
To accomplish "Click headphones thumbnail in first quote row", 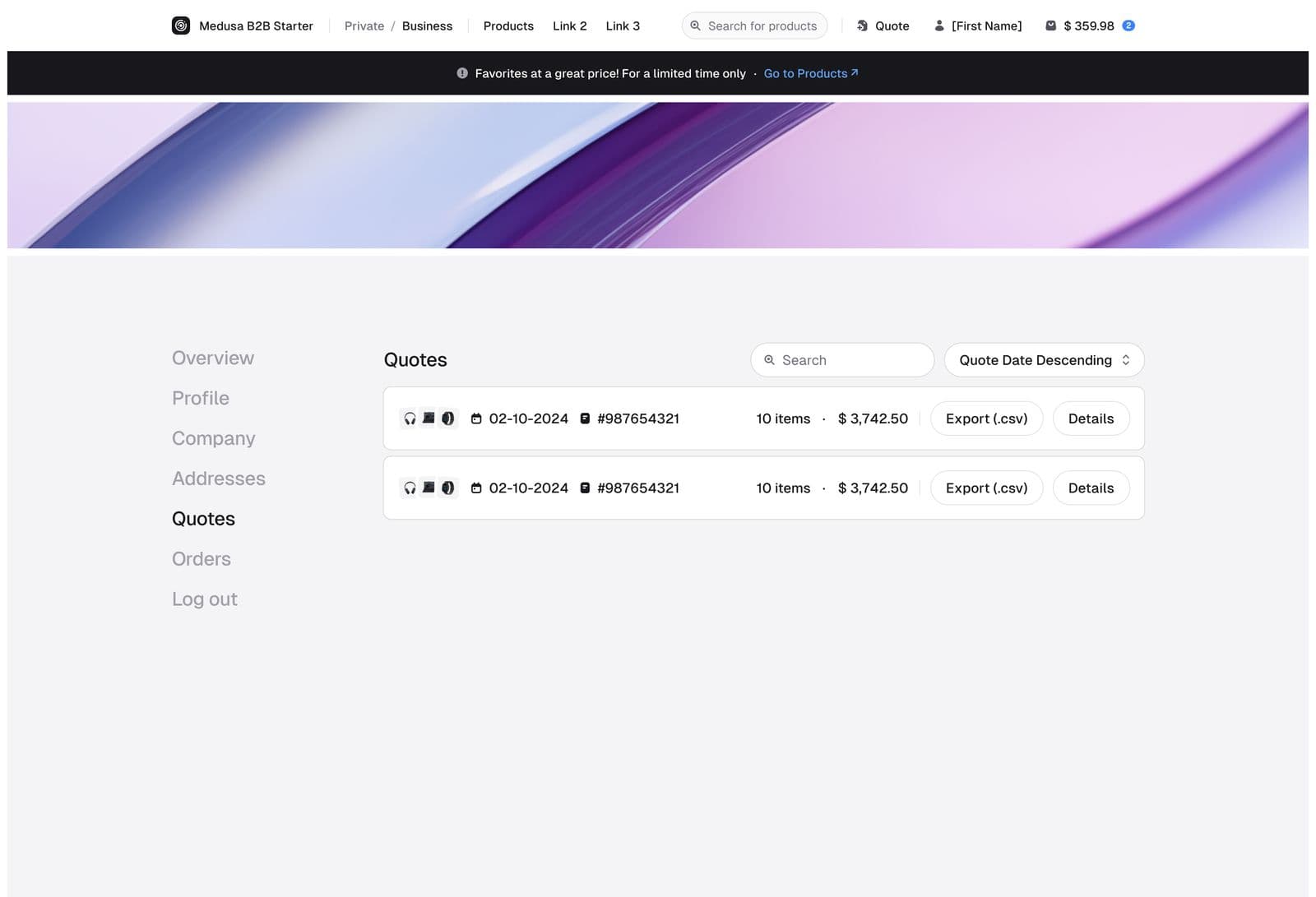I will tap(410, 418).
